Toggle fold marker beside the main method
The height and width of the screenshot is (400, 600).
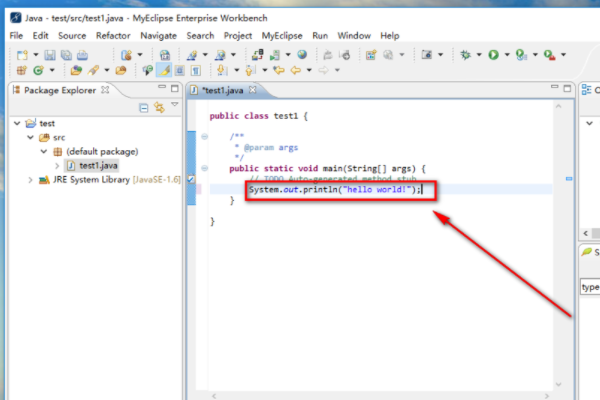coord(205,168)
